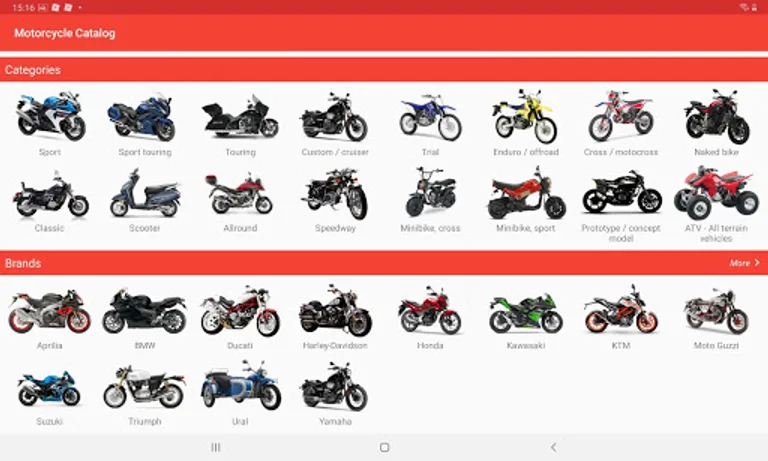The width and height of the screenshot is (768, 461).
Task: Open the Scooter category image
Action: (145, 194)
